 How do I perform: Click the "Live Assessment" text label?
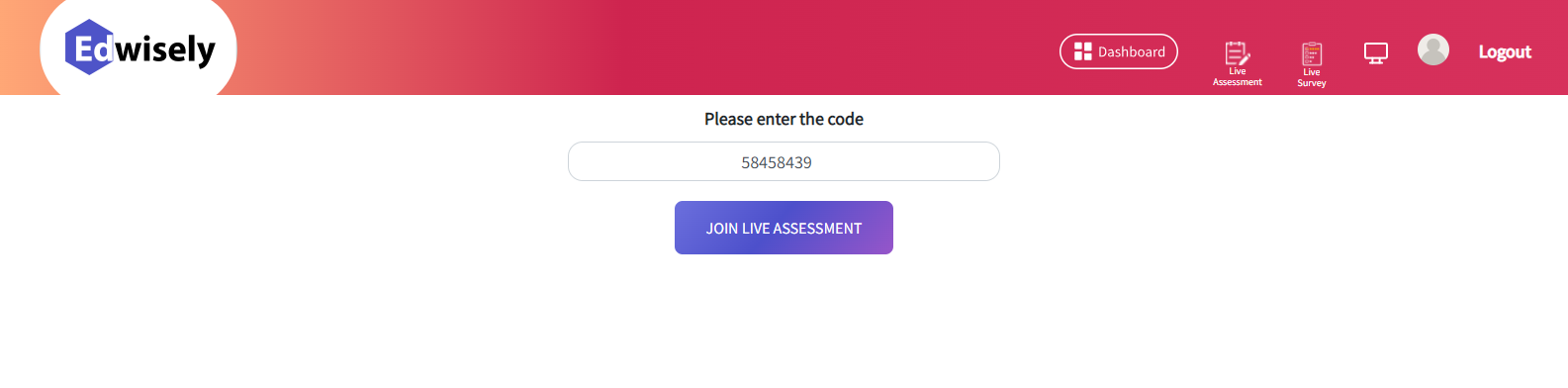(1238, 77)
